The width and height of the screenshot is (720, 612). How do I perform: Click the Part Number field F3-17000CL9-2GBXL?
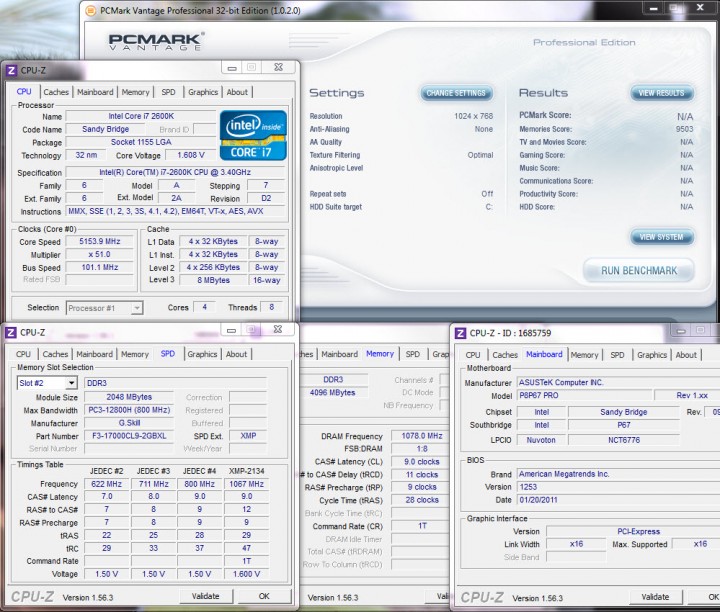[x=129, y=436]
